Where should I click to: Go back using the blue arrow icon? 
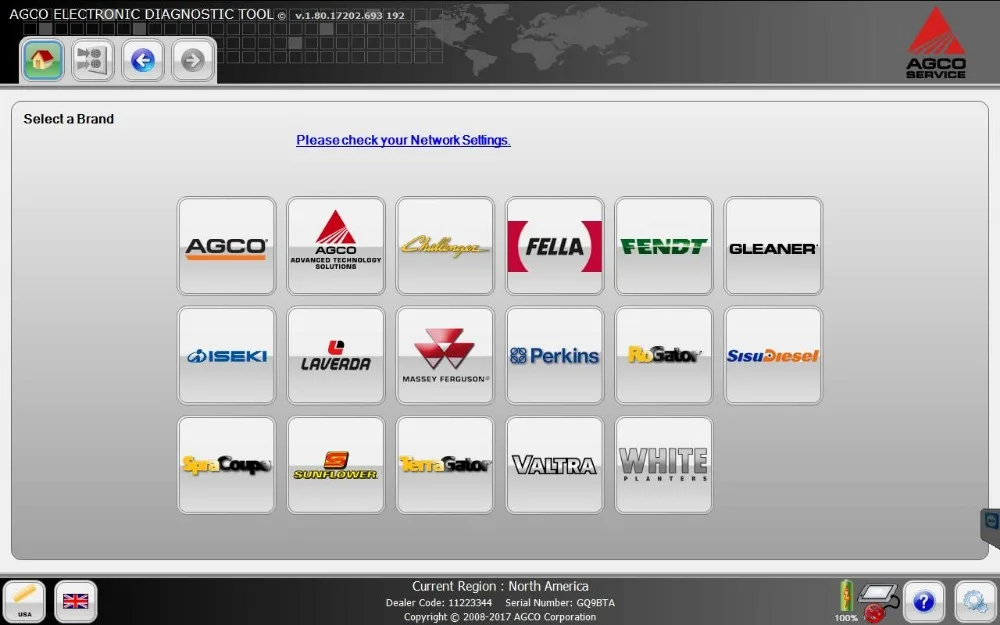142,60
